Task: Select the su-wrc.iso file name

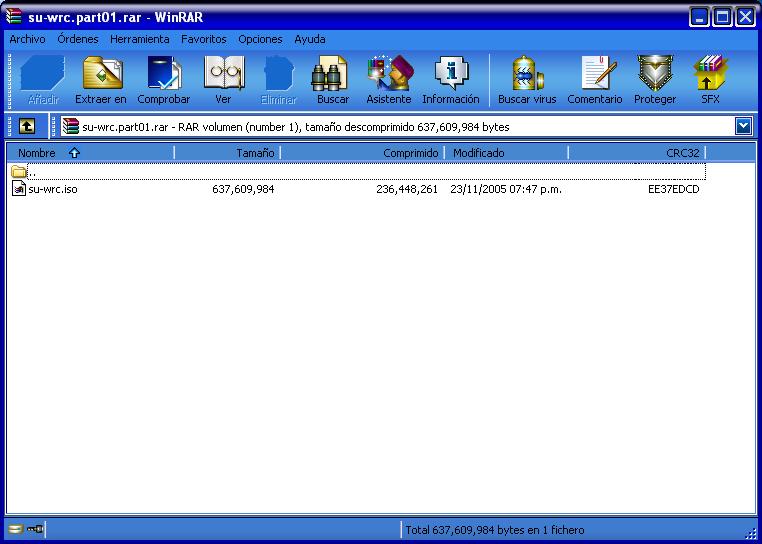Action: coord(53,189)
